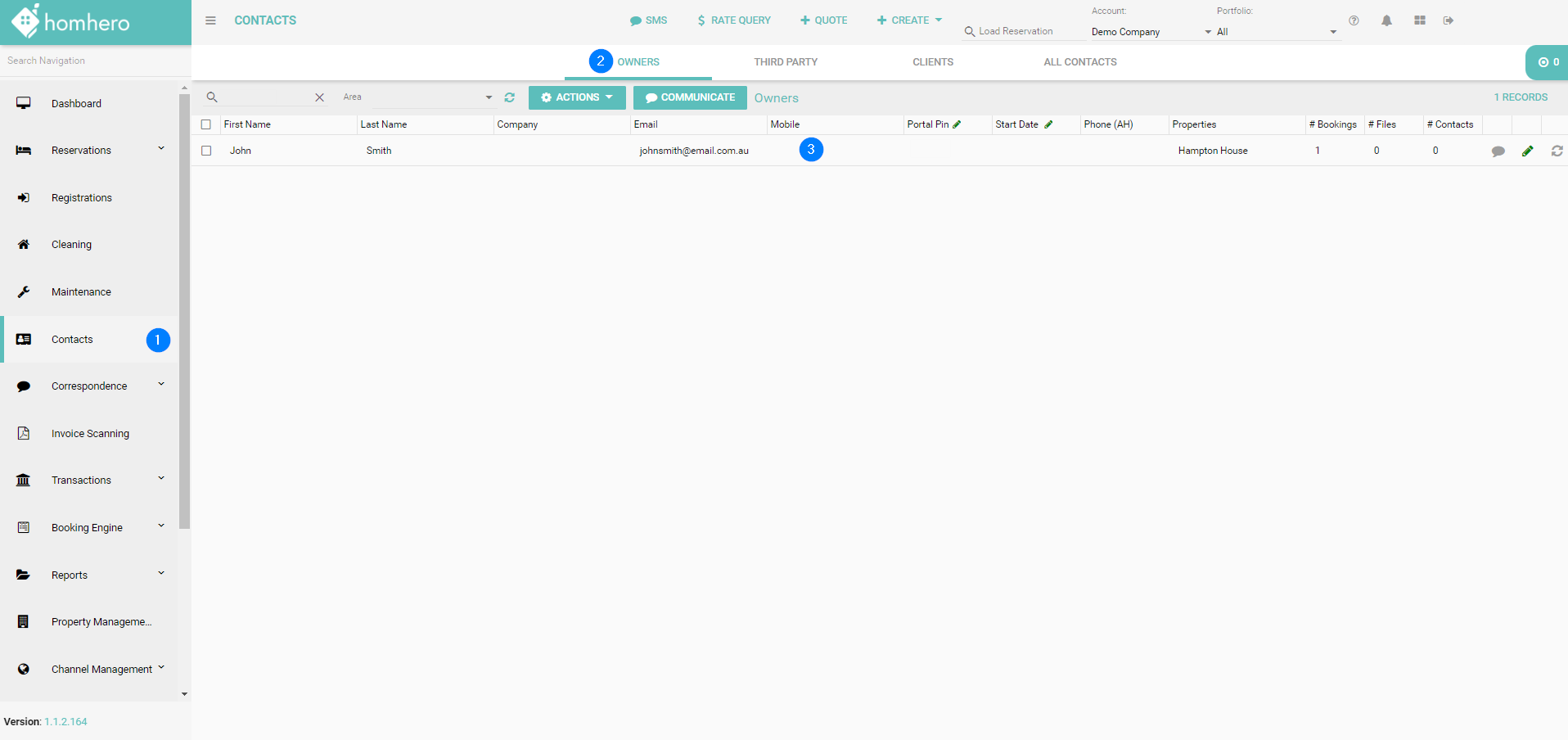Switch to the THIRD PARTY tab
This screenshot has height=740, width=1568.
(x=786, y=62)
